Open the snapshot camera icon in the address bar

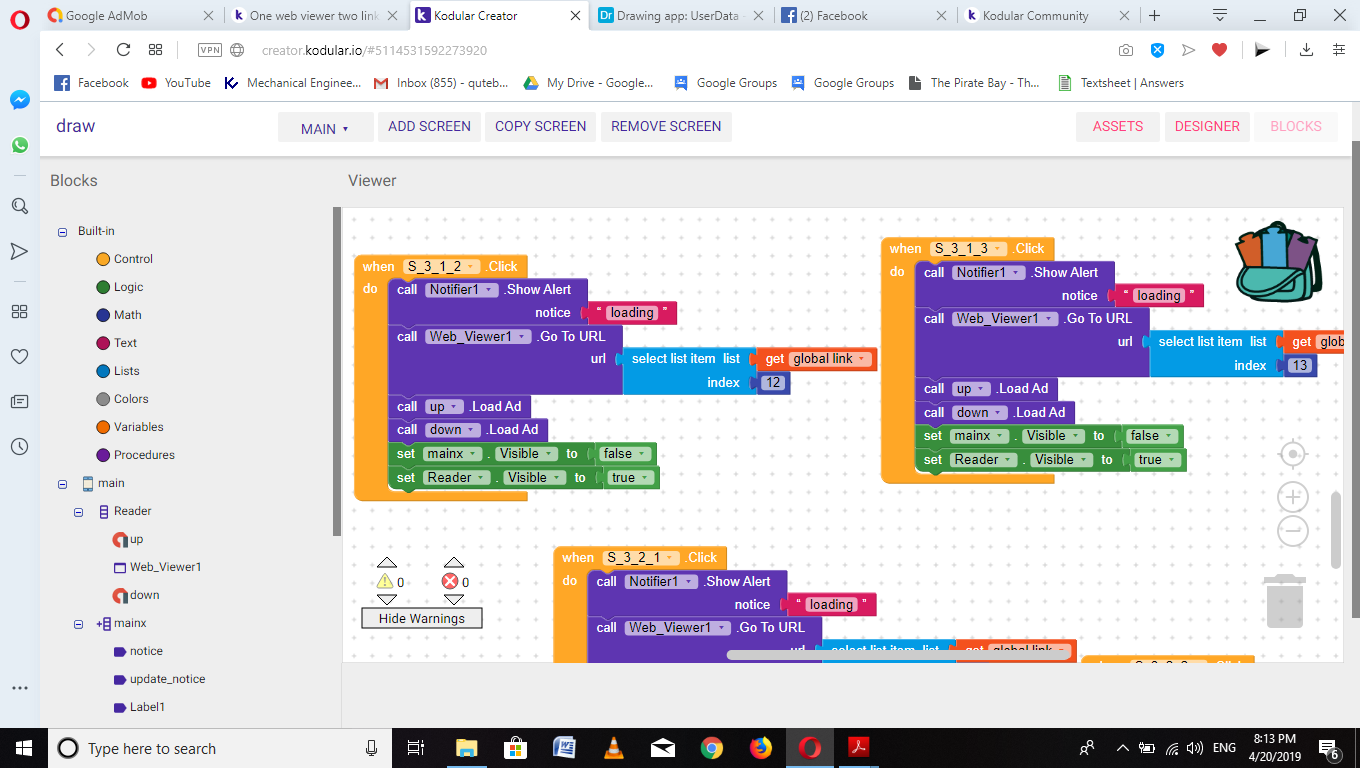(1126, 50)
